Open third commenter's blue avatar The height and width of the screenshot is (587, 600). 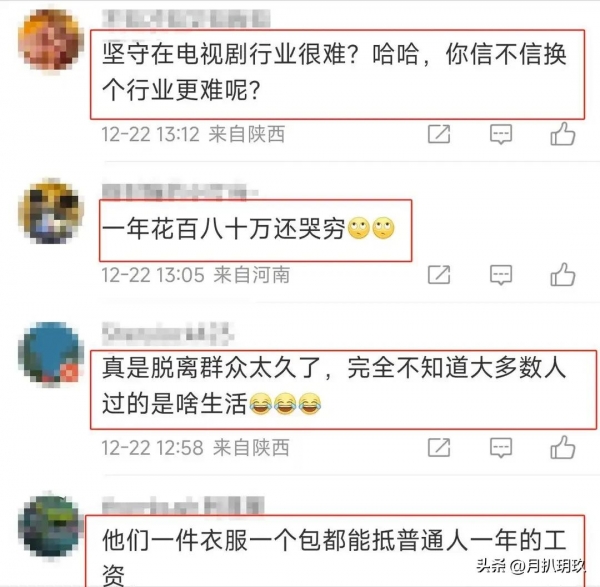(51, 354)
